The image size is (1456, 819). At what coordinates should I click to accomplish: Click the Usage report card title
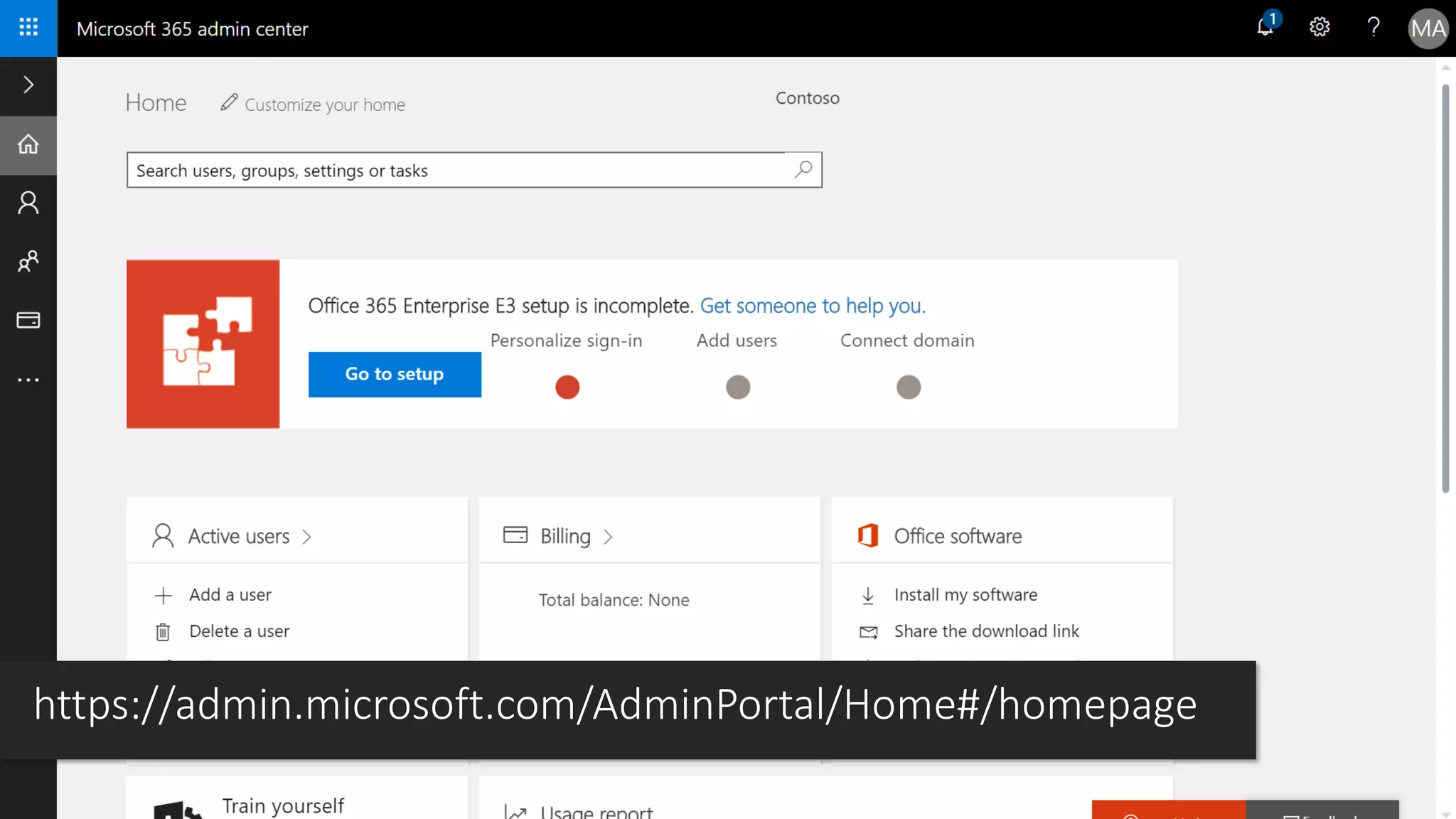596,811
